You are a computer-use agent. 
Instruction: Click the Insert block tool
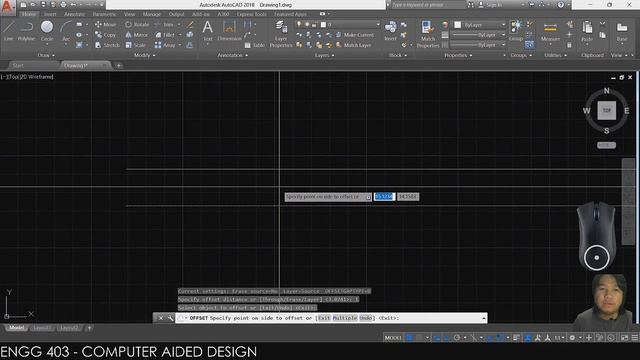point(390,31)
